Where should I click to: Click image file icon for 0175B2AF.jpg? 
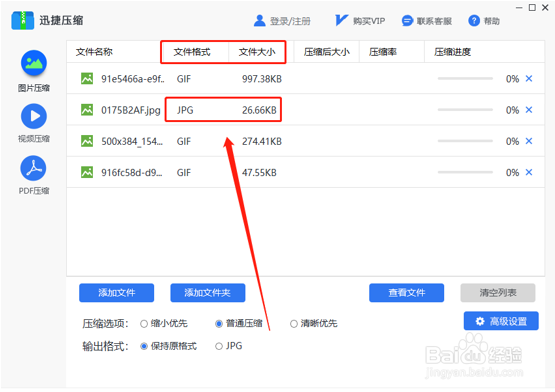[87, 110]
